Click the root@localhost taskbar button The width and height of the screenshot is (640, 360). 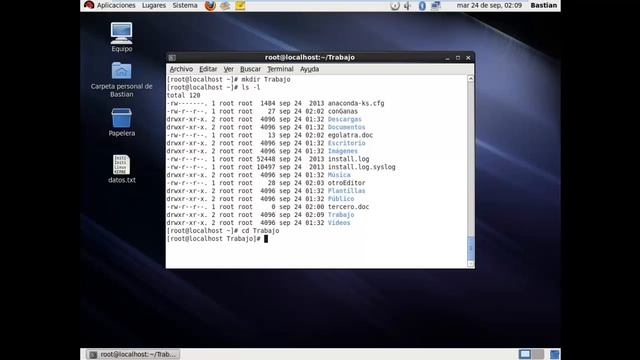(133, 354)
